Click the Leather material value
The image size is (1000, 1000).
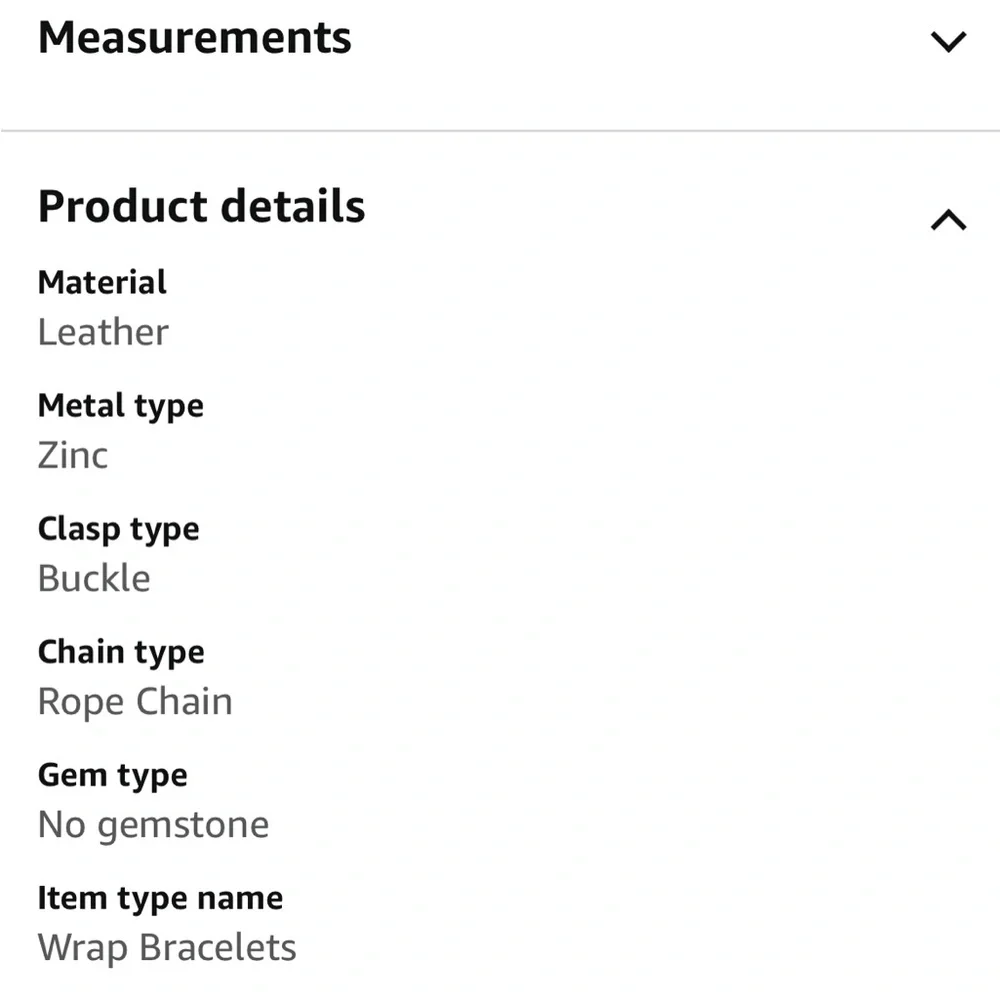coord(103,332)
